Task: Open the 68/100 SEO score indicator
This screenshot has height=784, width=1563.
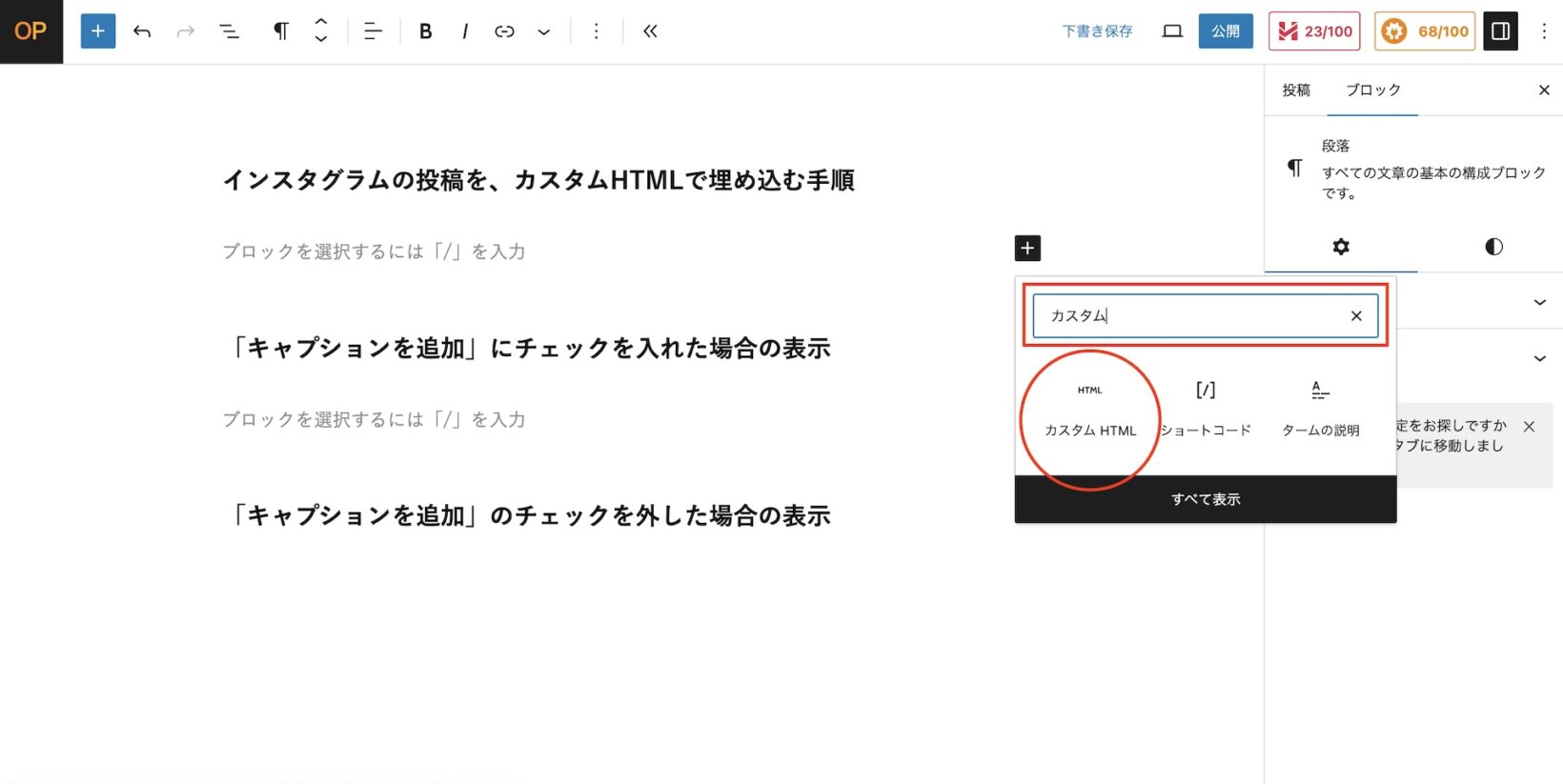Action: coord(1425,31)
